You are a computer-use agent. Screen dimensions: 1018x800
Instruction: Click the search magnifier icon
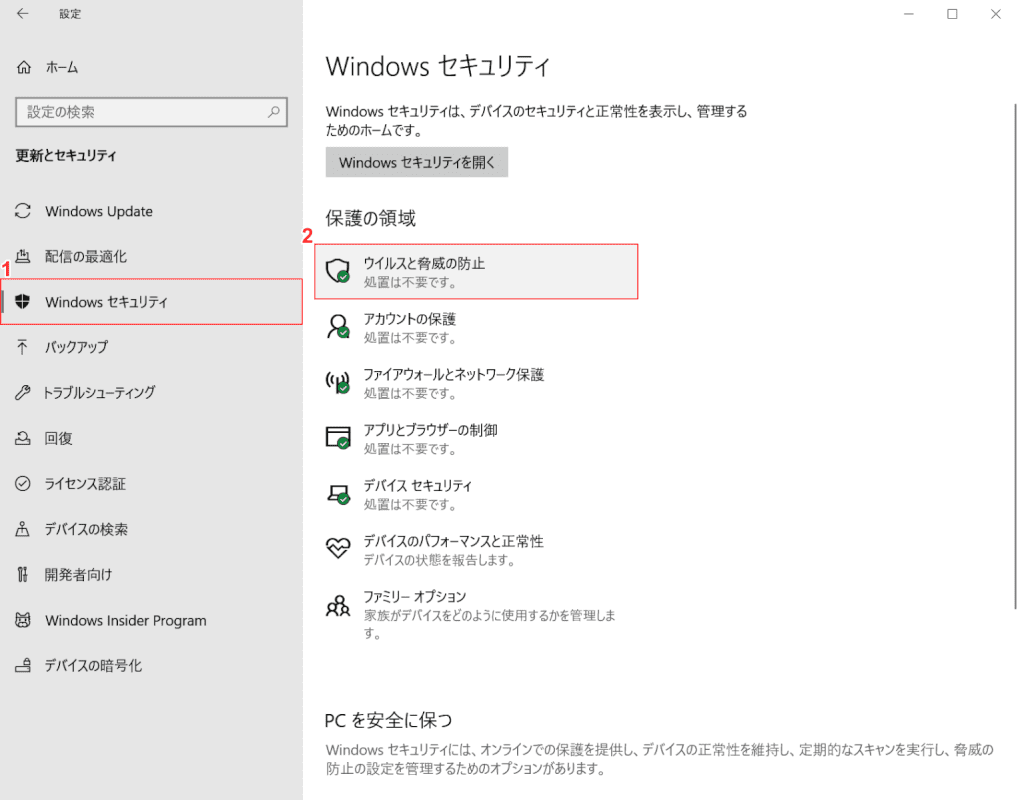[274, 112]
